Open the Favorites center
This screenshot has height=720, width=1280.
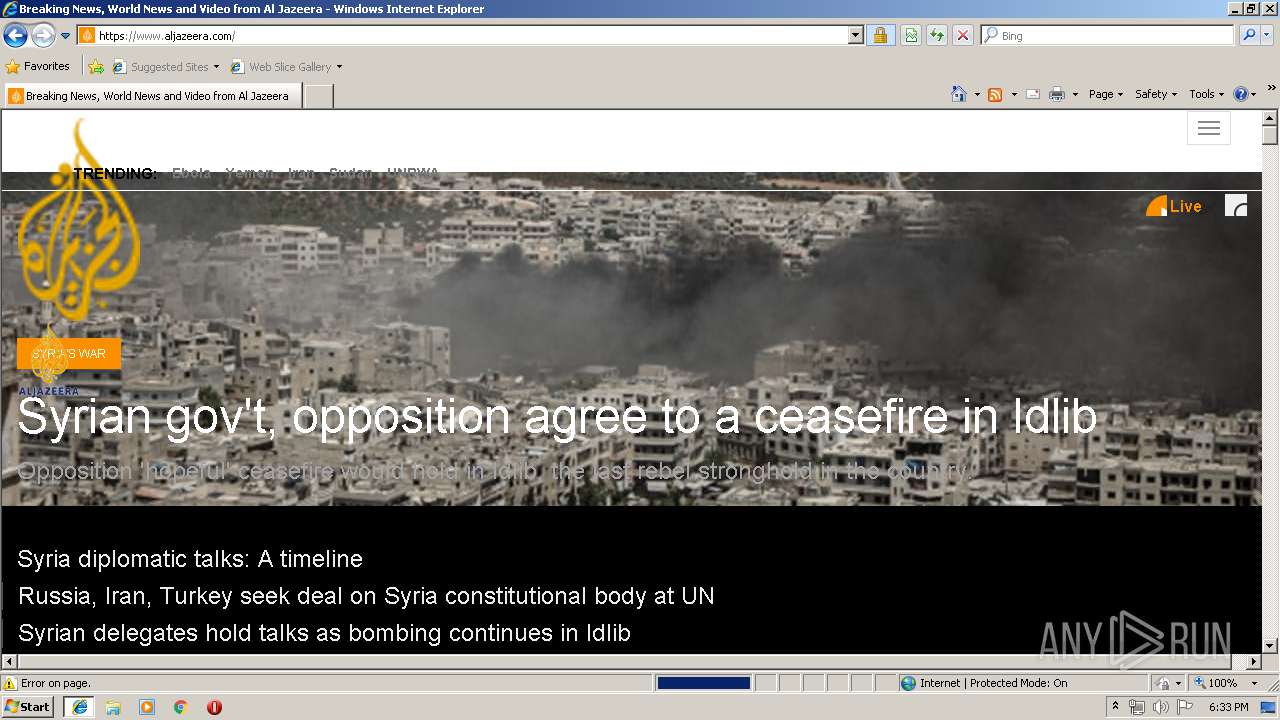click(x=38, y=67)
